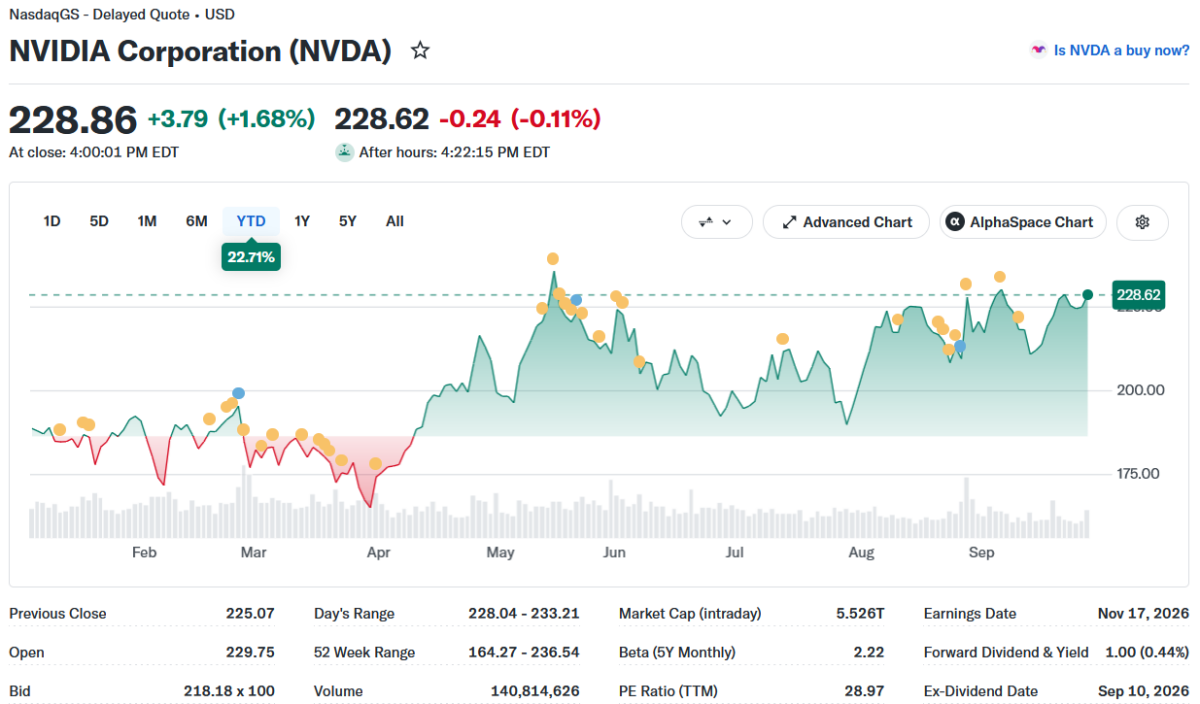Click the Beta value 2.22
The image size is (1200, 704).
tap(869, 652)
